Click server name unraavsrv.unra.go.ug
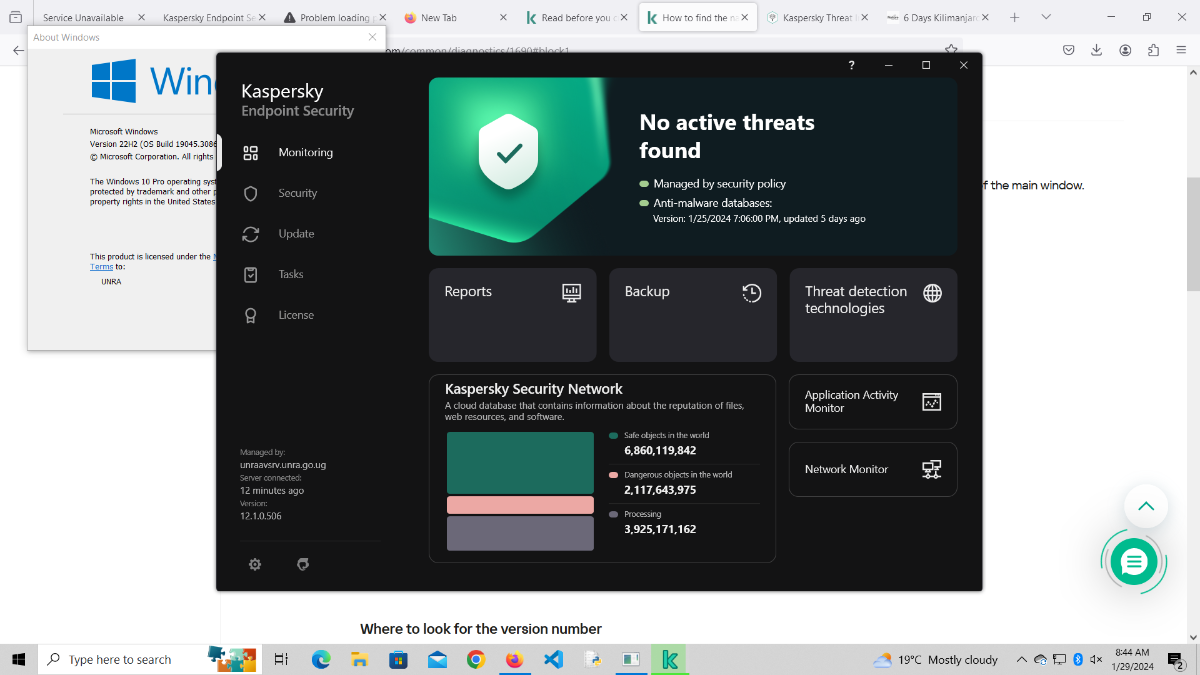 coord(283,465)
